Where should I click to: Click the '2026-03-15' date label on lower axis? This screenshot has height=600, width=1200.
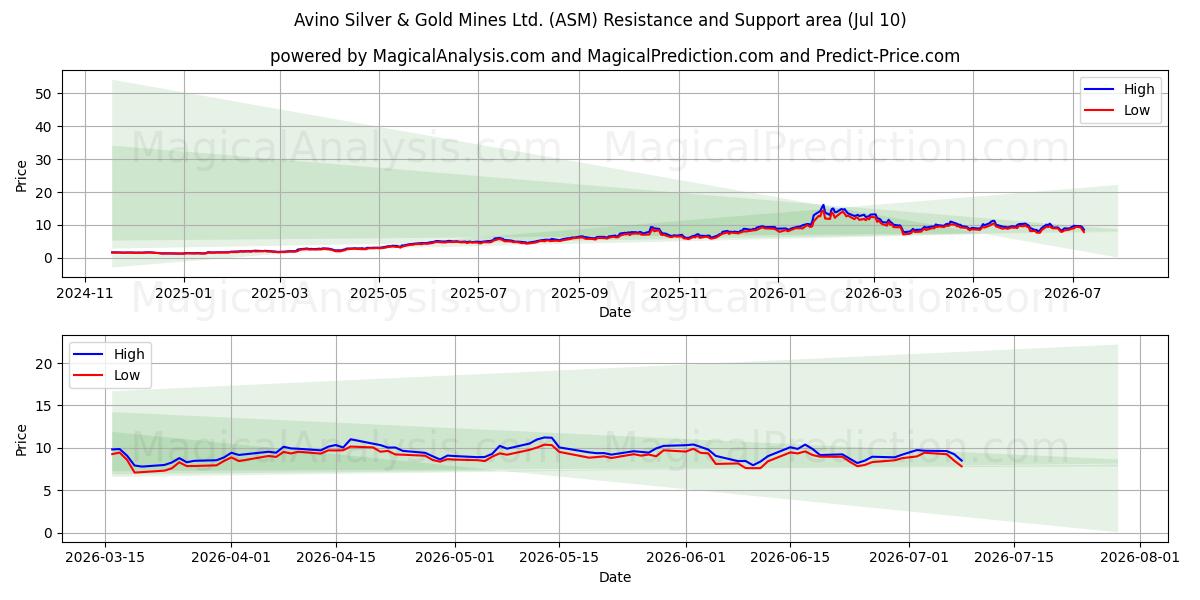[105, 558]
